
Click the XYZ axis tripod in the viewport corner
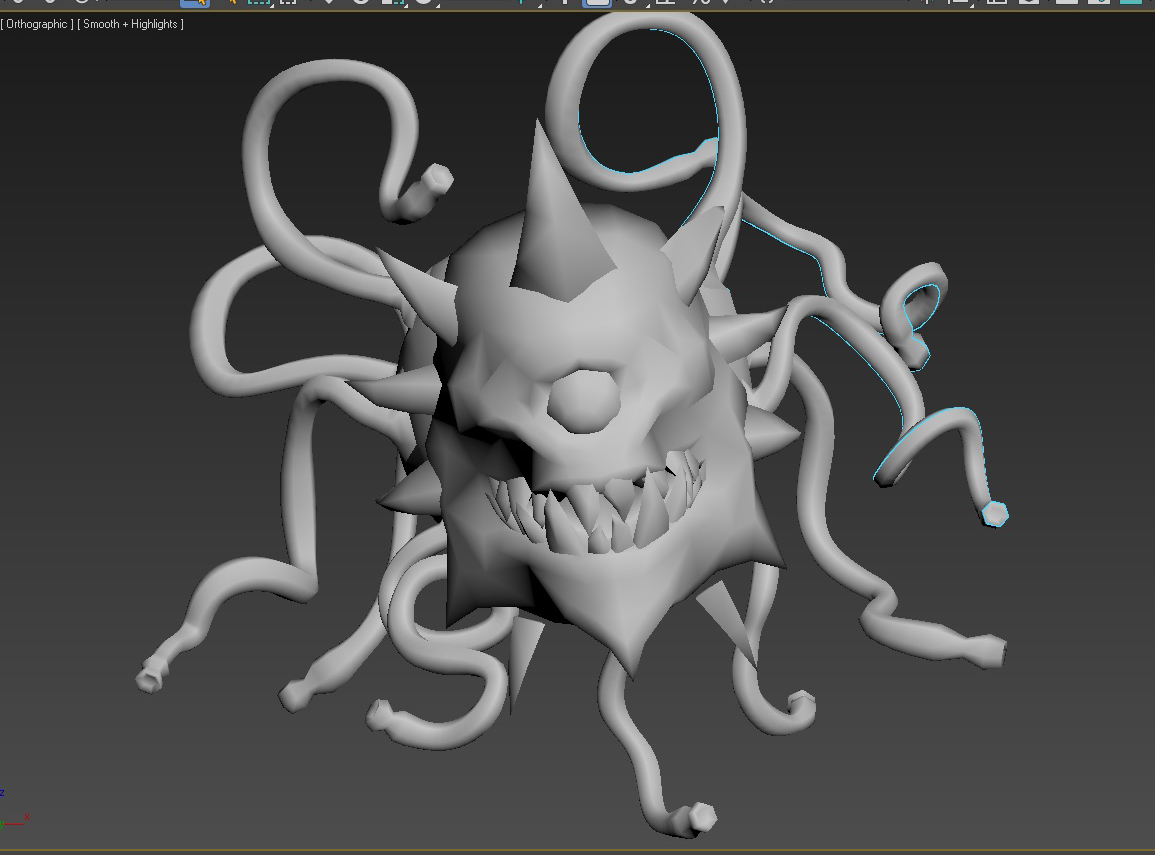[x=13, y=810]
